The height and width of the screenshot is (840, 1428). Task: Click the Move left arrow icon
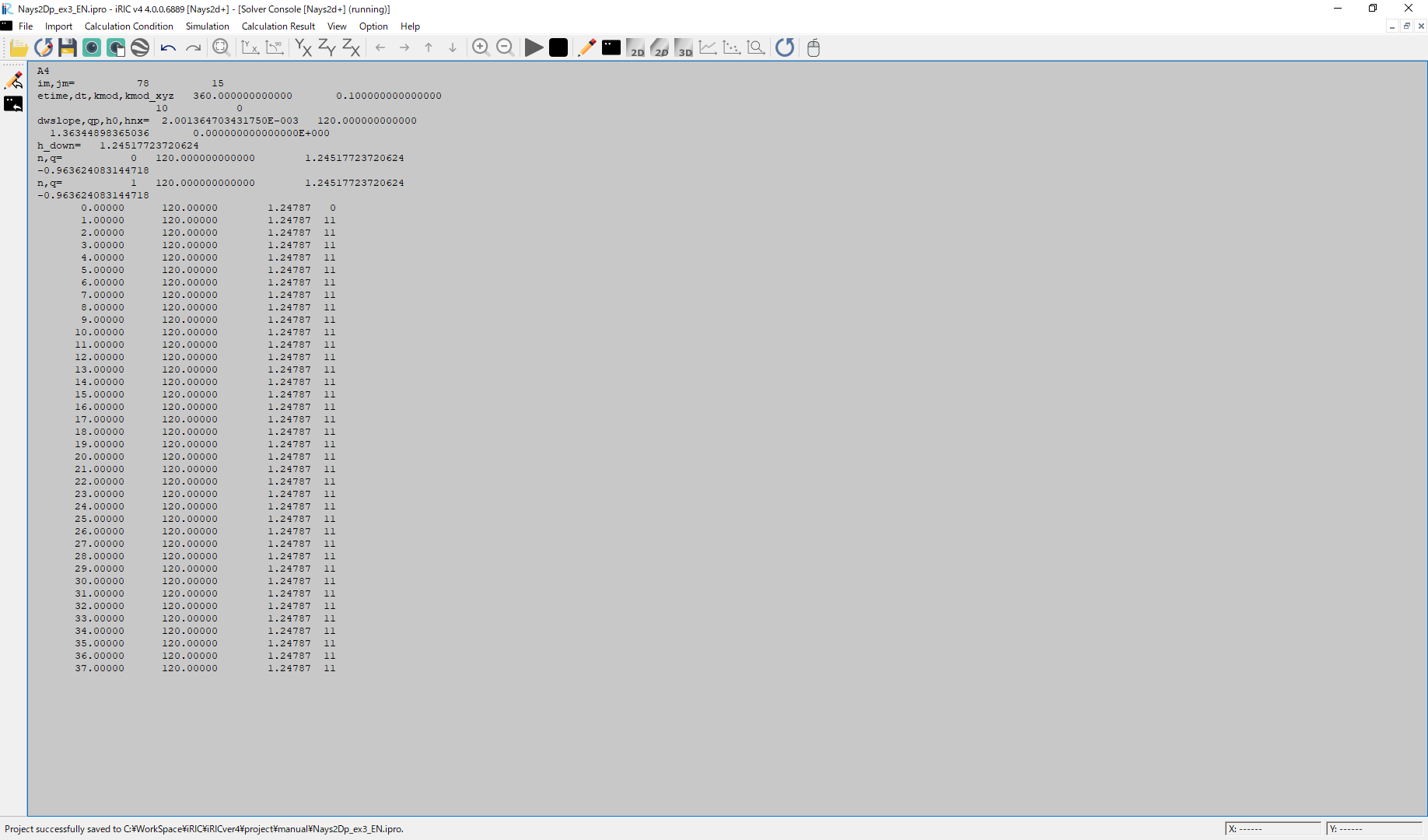pos(380,47)
